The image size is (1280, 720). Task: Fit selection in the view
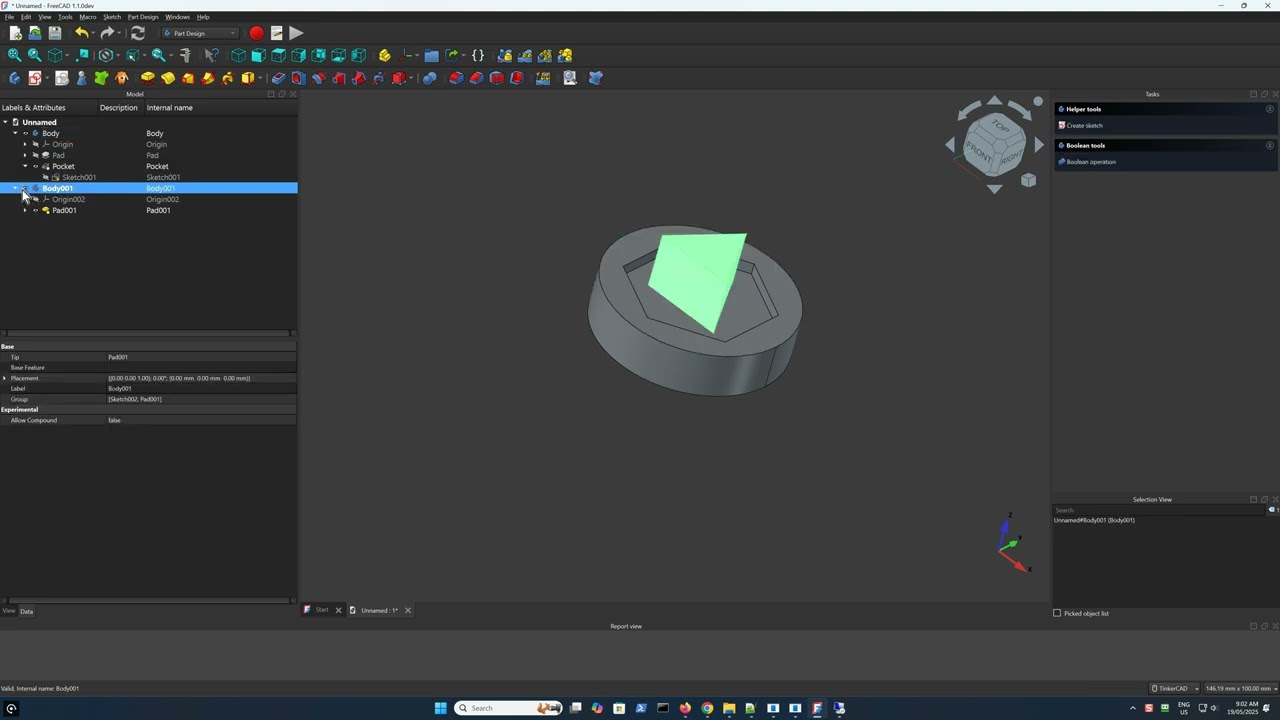tap(34, 55)
